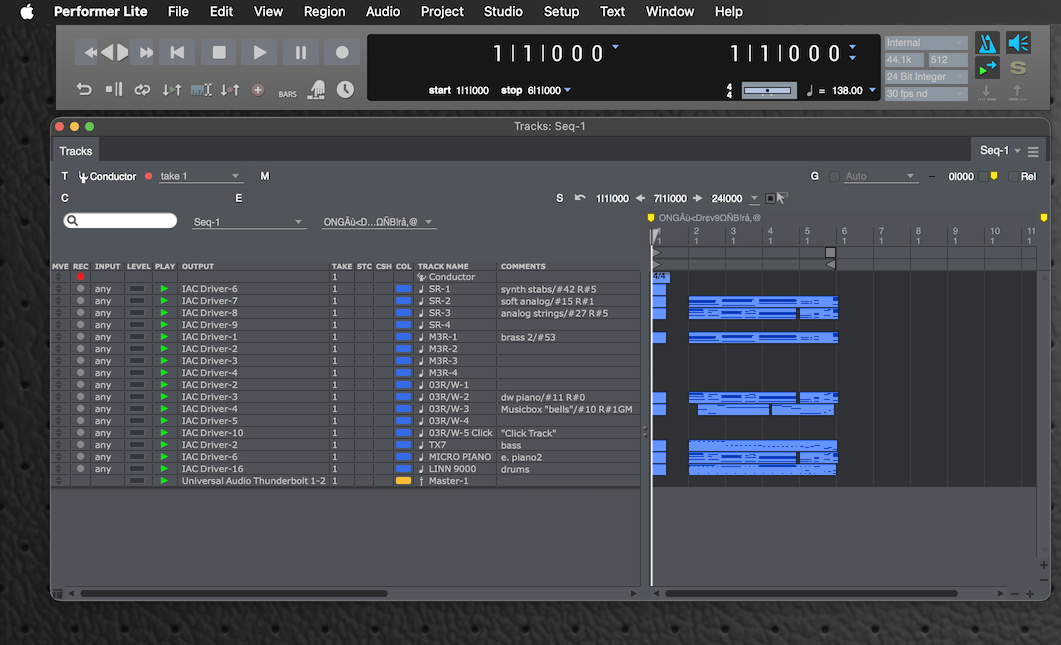Toggle play enable for SR-3 track
This screenshot has height=645, width=1061.
[x=164, y=313]
